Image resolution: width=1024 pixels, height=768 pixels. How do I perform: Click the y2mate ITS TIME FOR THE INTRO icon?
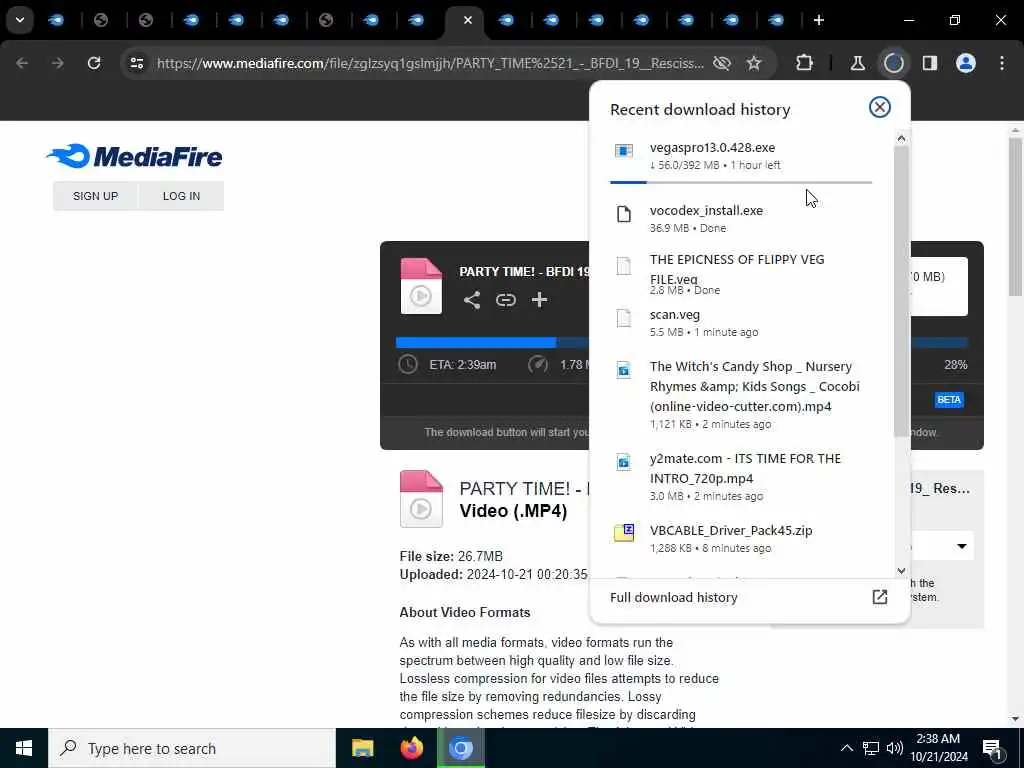(624, 462)
